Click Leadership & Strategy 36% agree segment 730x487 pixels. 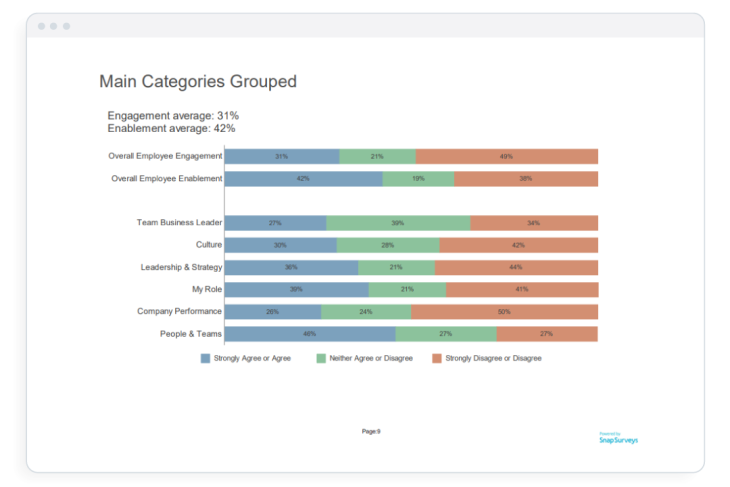[x=291, y=267]
